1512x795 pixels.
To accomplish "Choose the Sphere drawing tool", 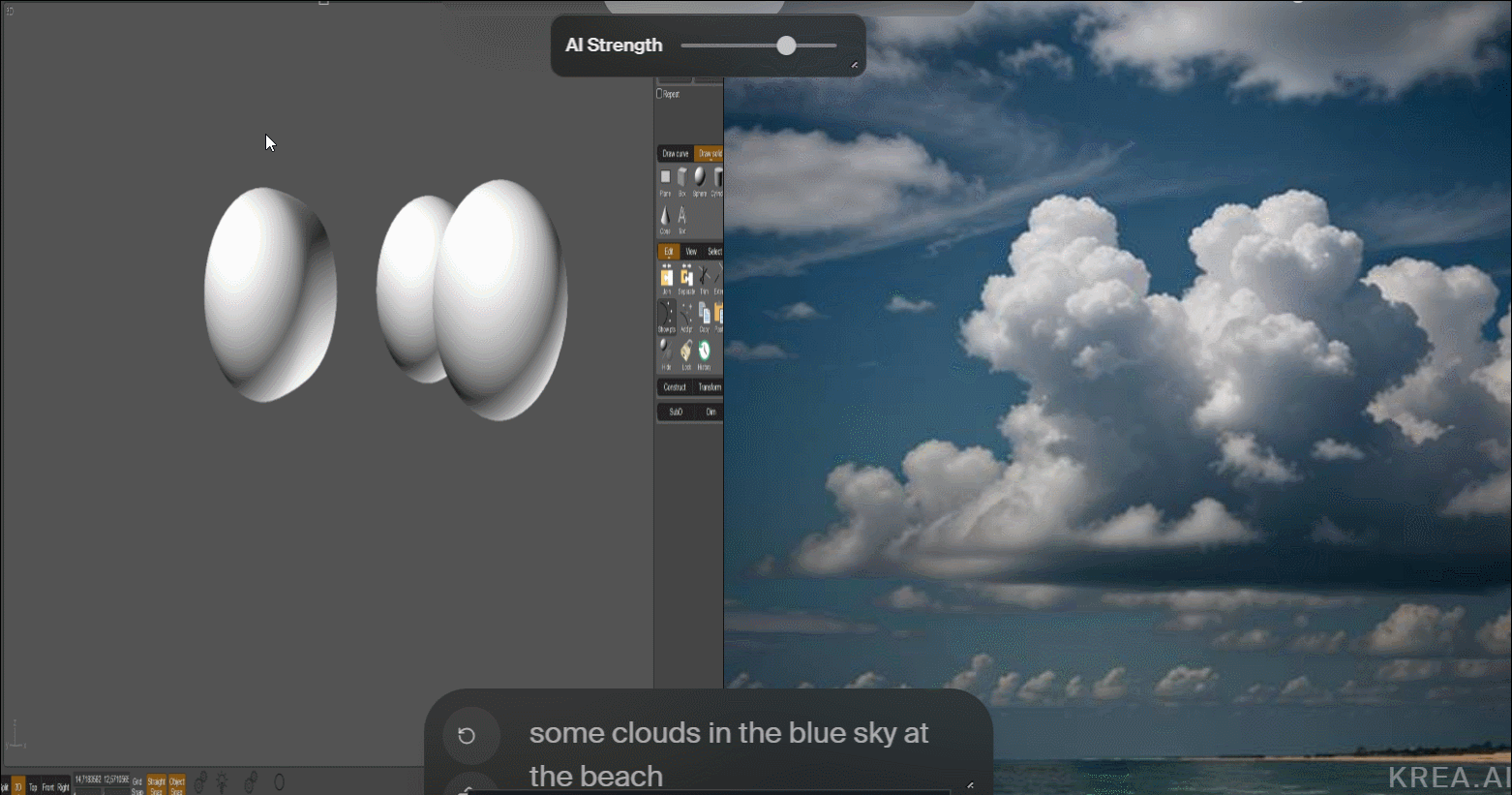I will [x=699, y=180].
